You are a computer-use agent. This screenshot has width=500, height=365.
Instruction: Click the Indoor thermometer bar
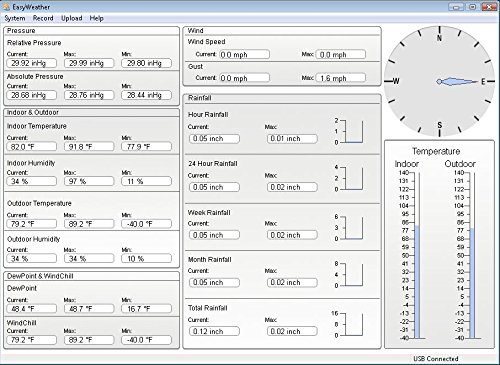(x=417, y=255)
